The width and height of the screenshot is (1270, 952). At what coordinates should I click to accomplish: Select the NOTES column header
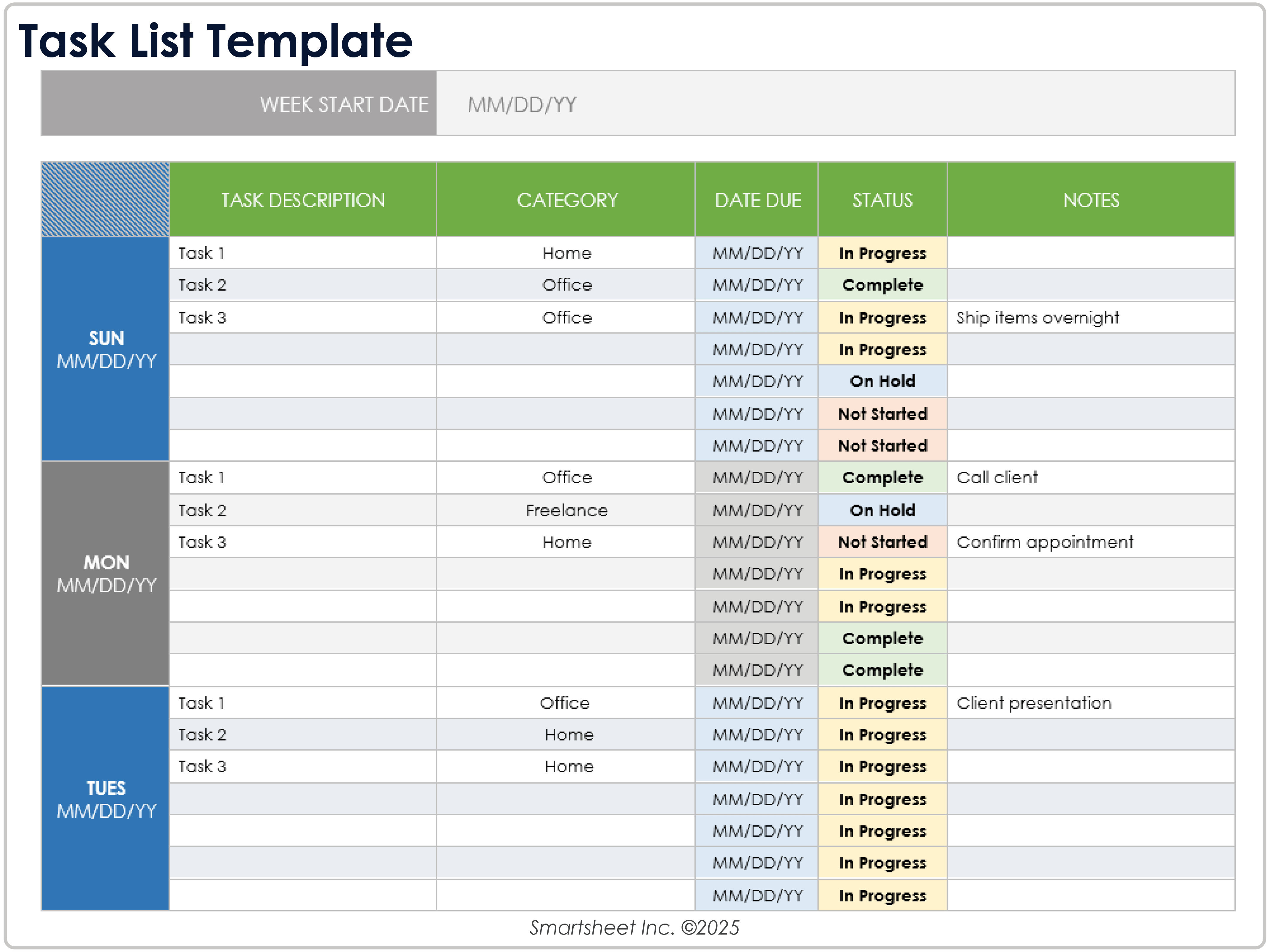[1090, 200]
